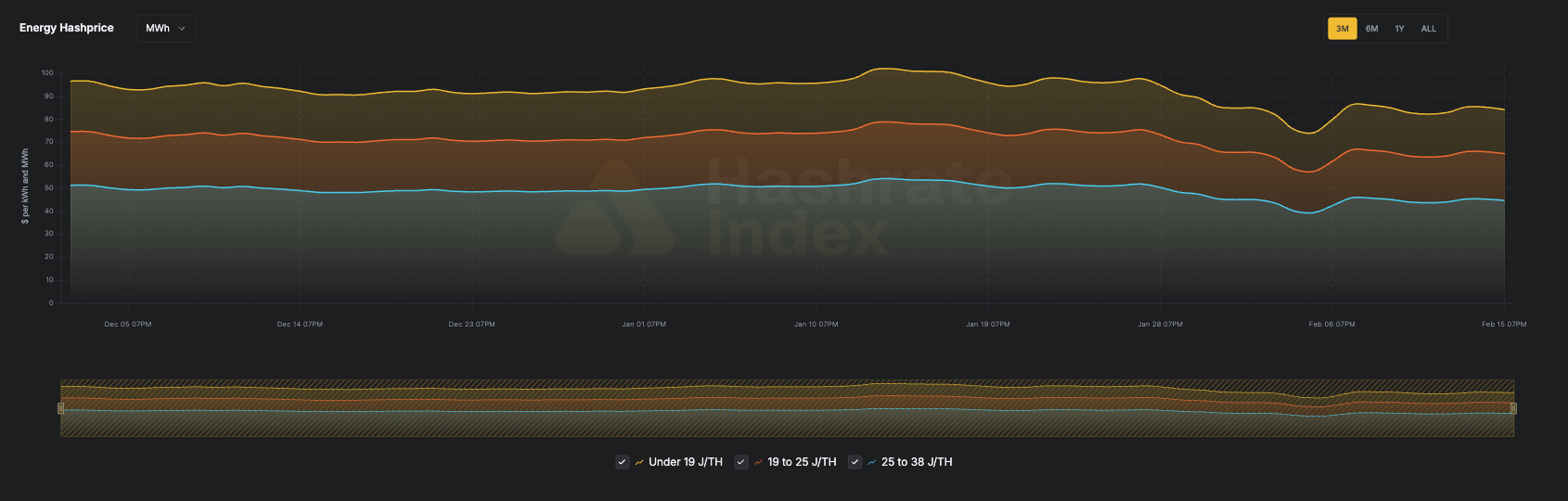Display ALL time range data

pyautogui.click(x=1429, y=29)
